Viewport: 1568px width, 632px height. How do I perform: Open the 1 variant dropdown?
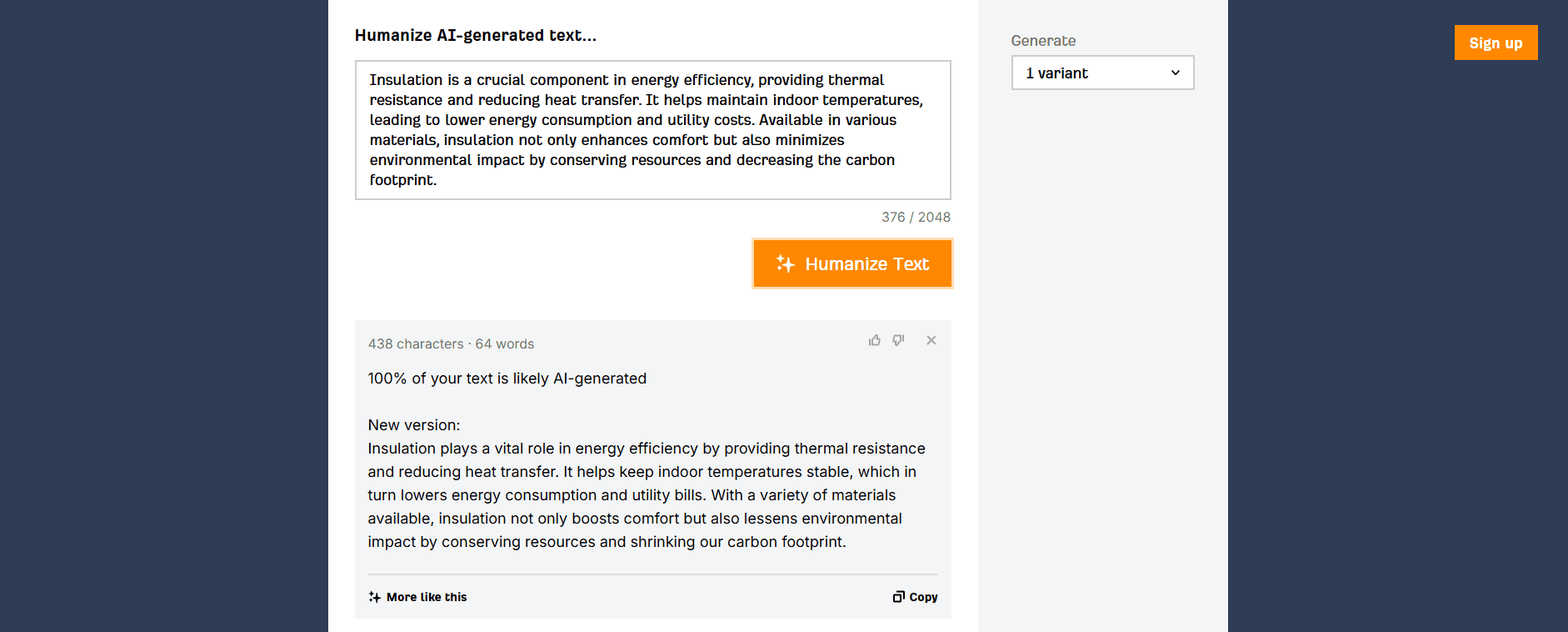(1102, 73)
